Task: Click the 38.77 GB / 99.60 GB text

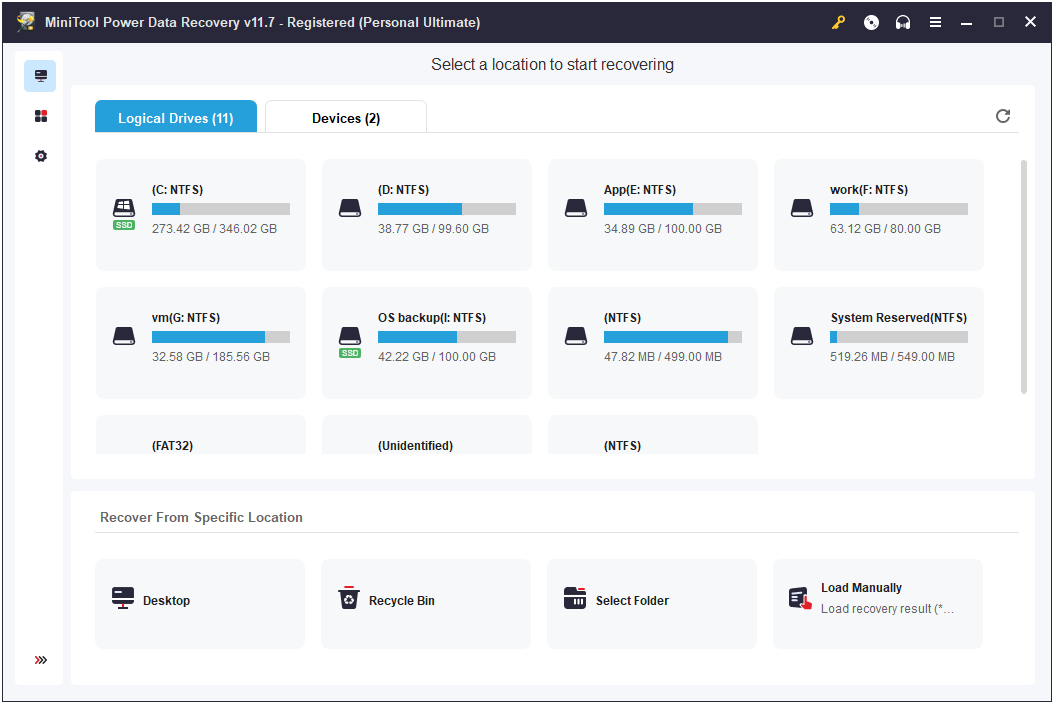Action: 433,229
